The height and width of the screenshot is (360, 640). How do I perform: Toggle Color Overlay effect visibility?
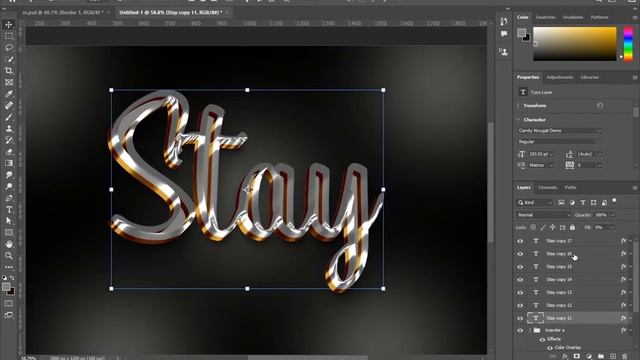pos(549,348)
